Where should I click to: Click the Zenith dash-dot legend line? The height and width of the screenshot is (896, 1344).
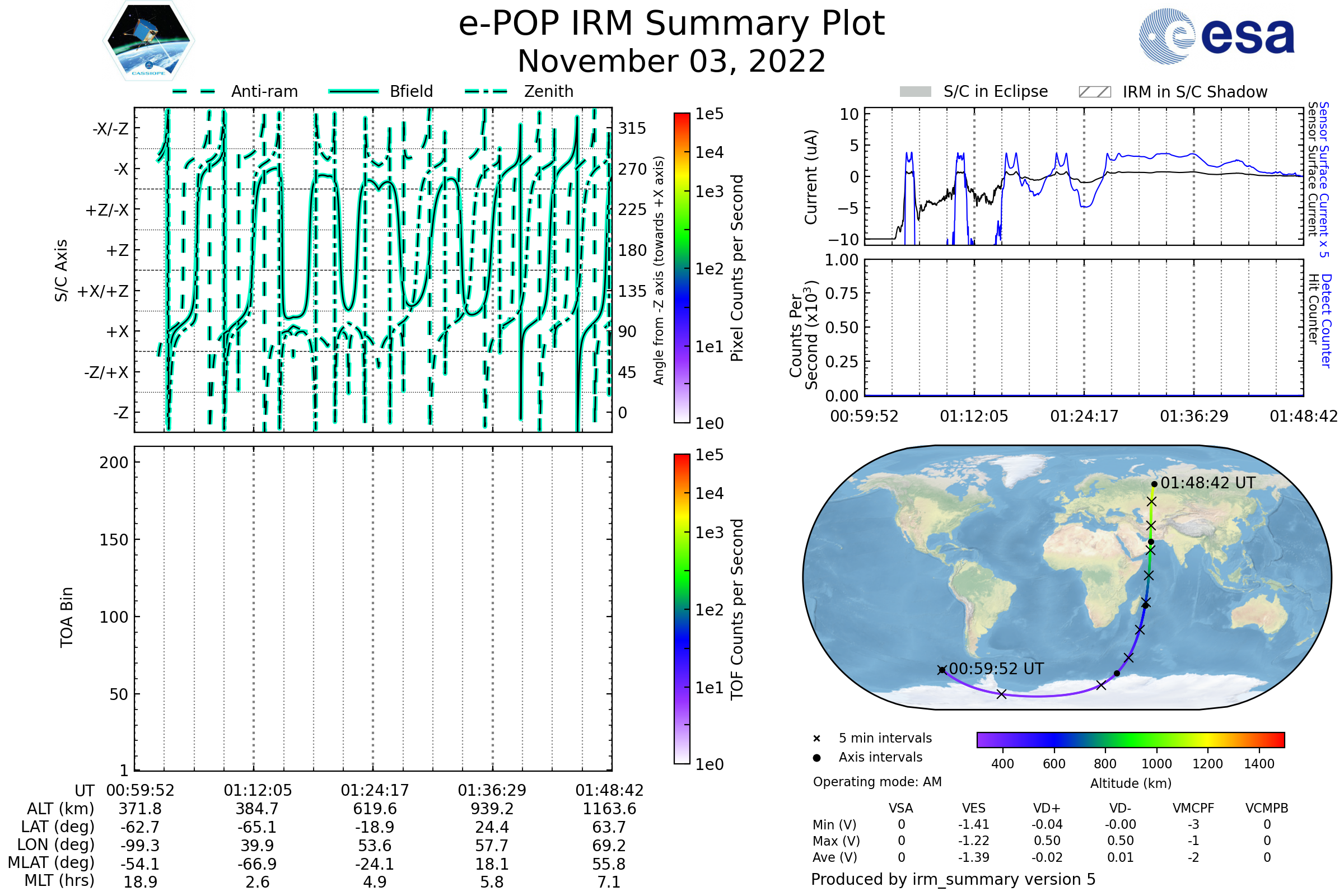tap(486, 92)
